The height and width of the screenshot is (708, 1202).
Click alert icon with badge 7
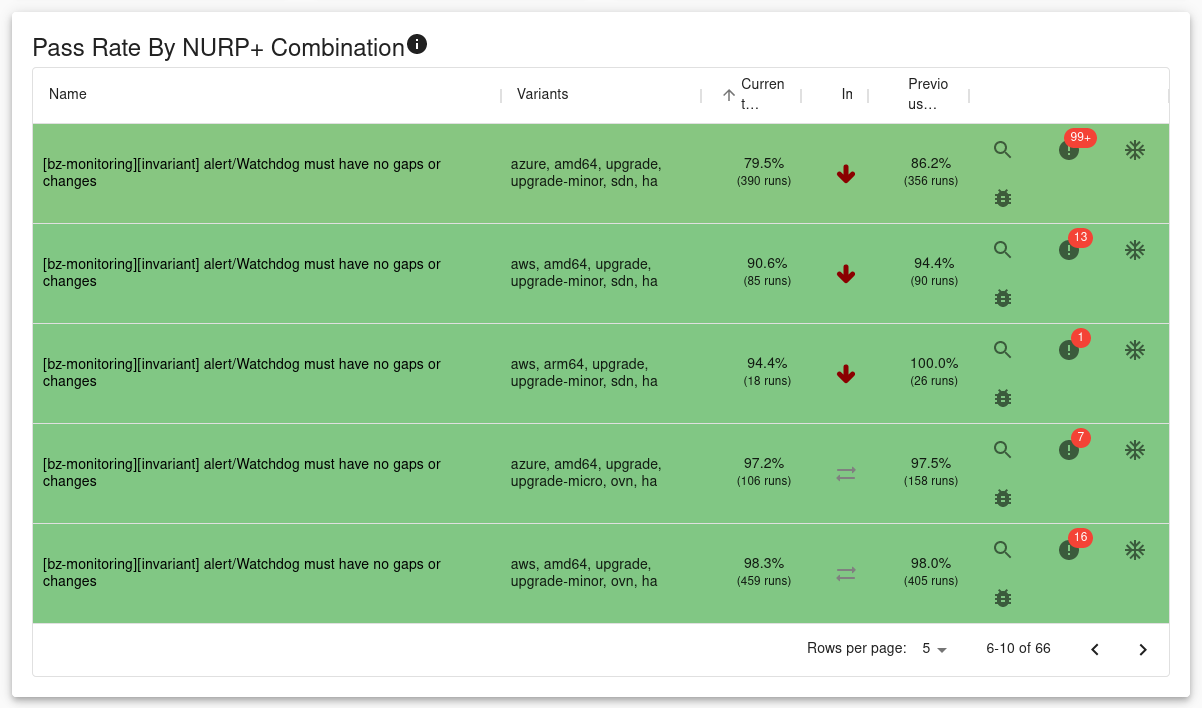point(1069,450)
